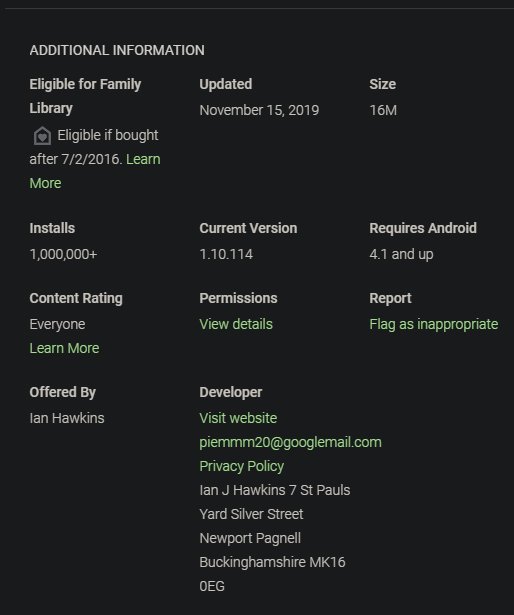This screenshot has width=514, height=615.
Task: Open View details under Permissions
Action: (236, 324)
